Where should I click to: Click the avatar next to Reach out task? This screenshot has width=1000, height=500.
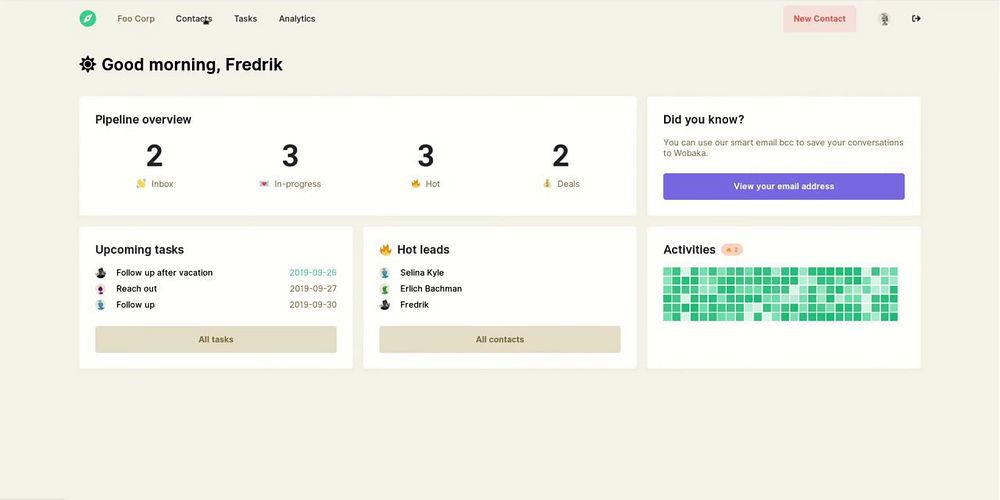(x=101, y=289)
